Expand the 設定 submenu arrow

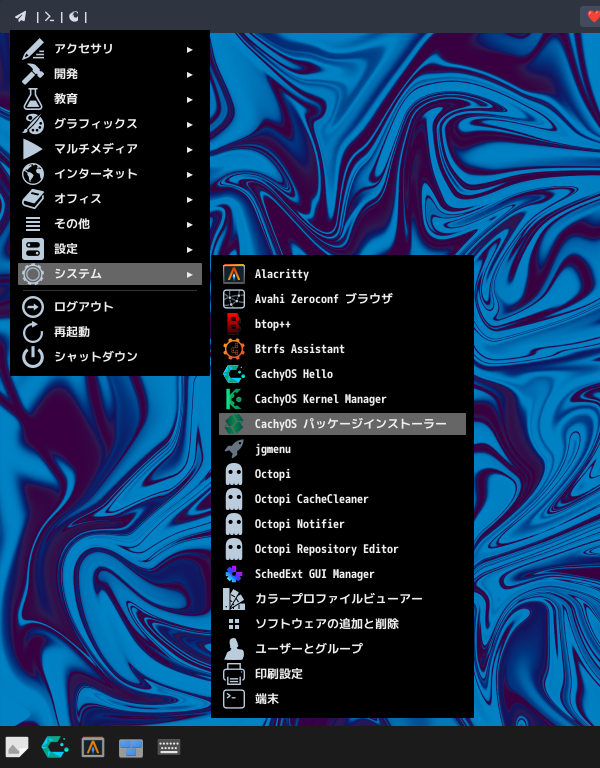190,249
